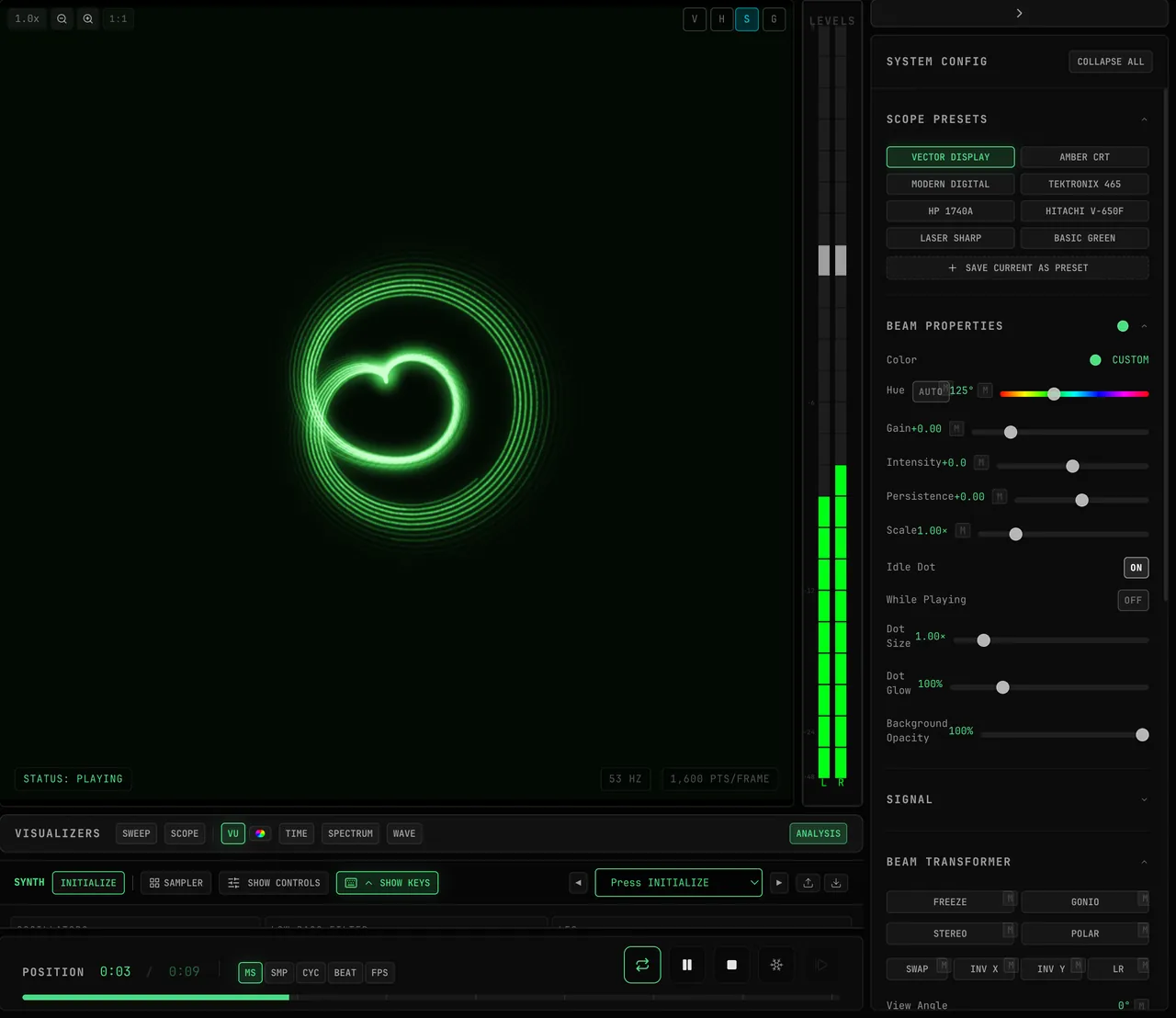Expand the Show Keys panel

(388, 883)
